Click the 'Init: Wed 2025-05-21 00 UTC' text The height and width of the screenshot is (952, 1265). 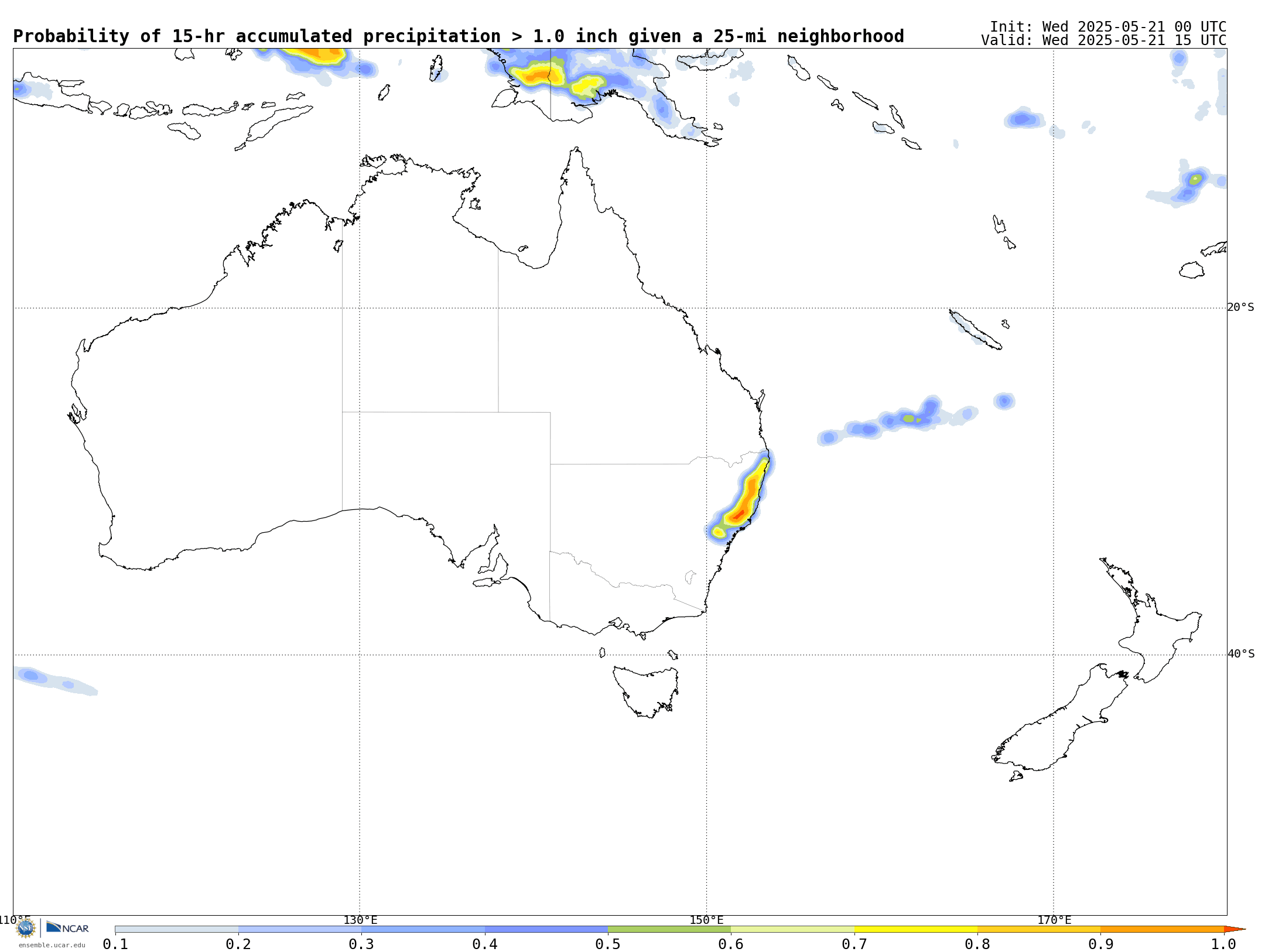tap(1108, 27)
